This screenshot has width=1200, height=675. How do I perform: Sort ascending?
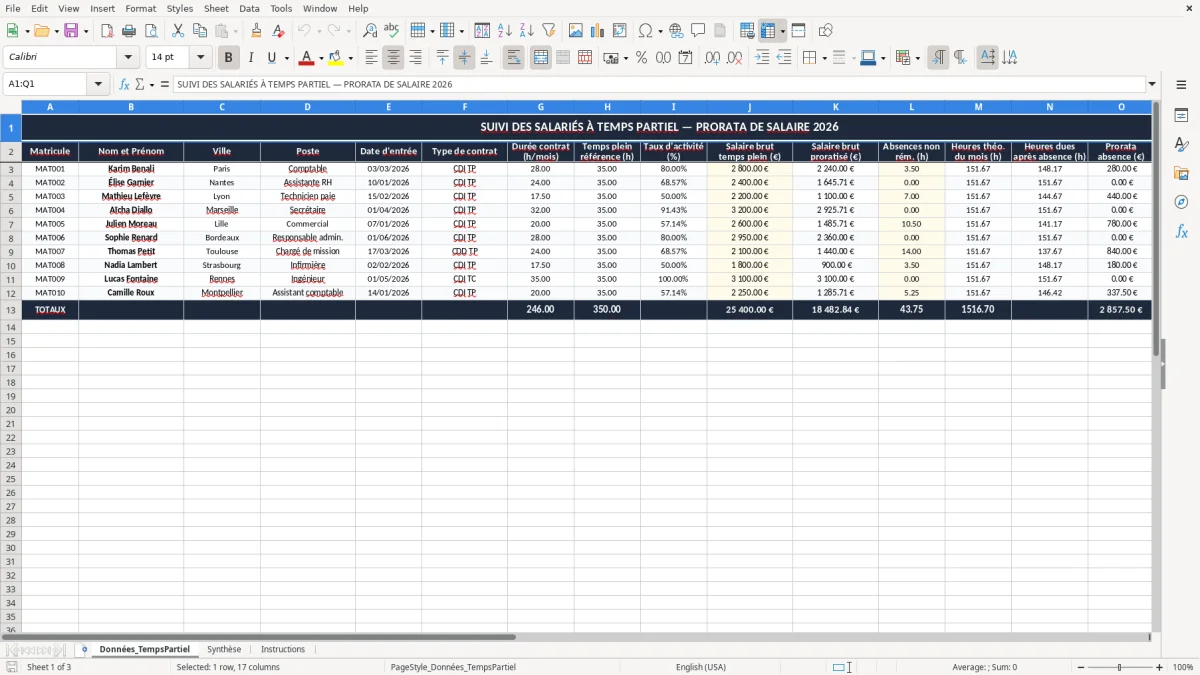pos(505,31)
